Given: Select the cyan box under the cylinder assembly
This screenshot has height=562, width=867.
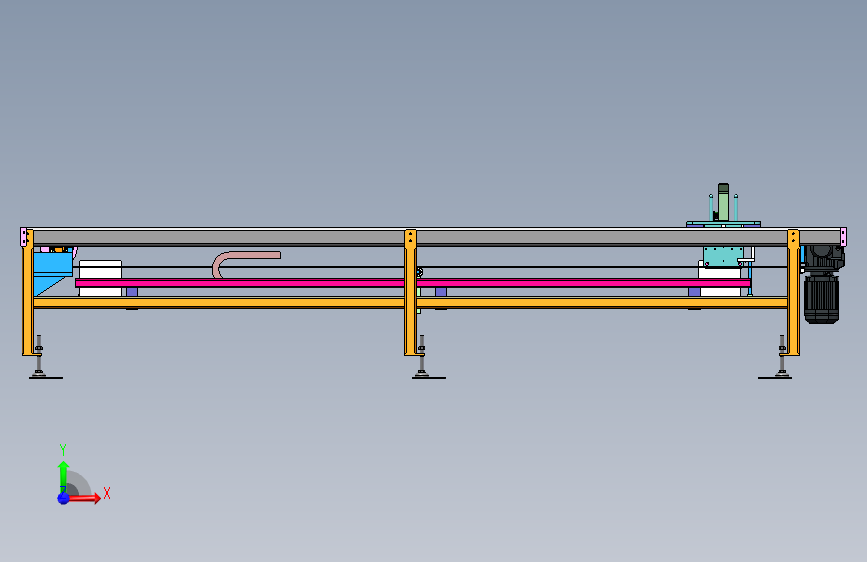Looking at the screenshot, I should coord(723,257).
